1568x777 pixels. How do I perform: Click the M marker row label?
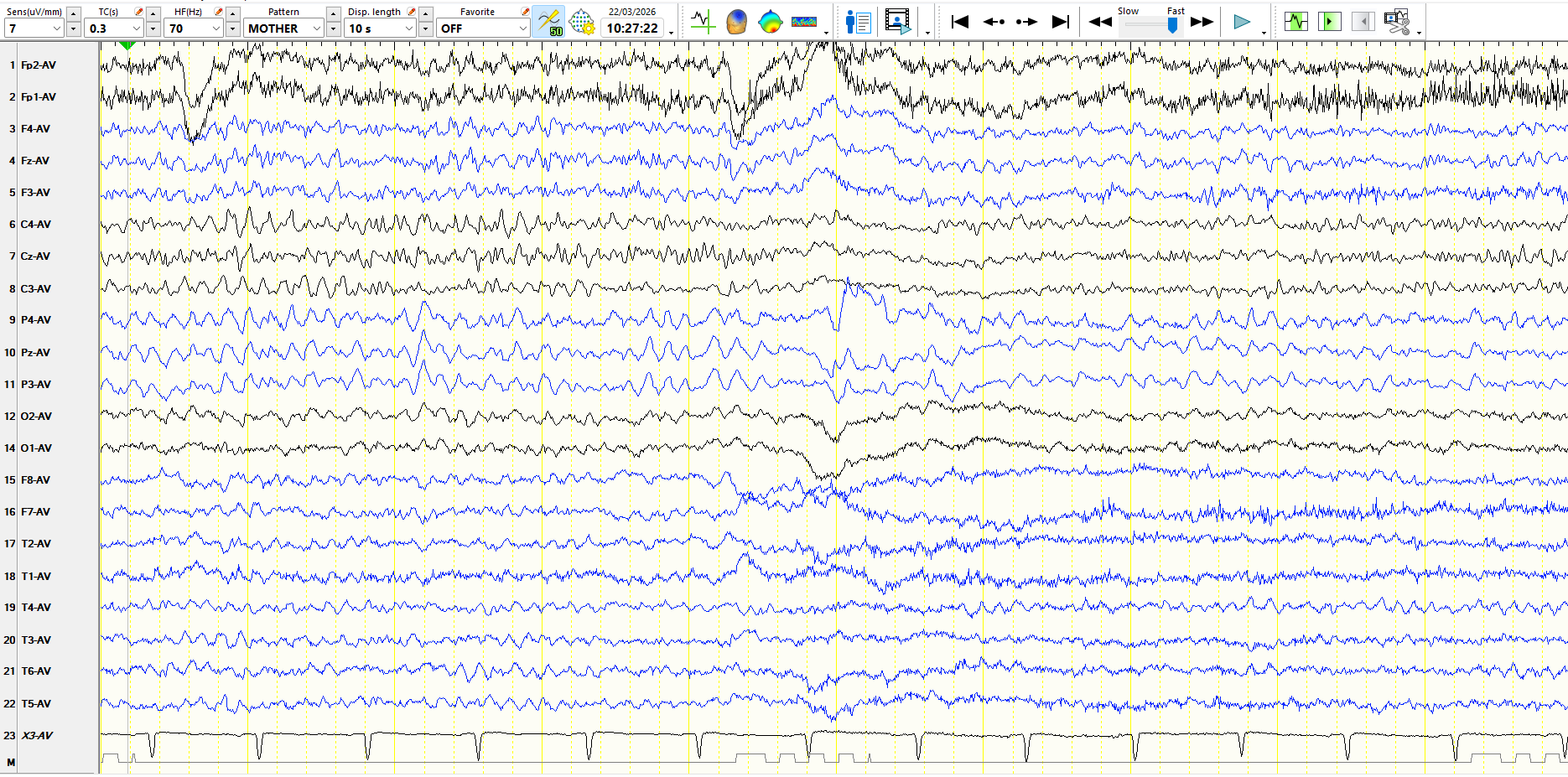tap(11, 762)
